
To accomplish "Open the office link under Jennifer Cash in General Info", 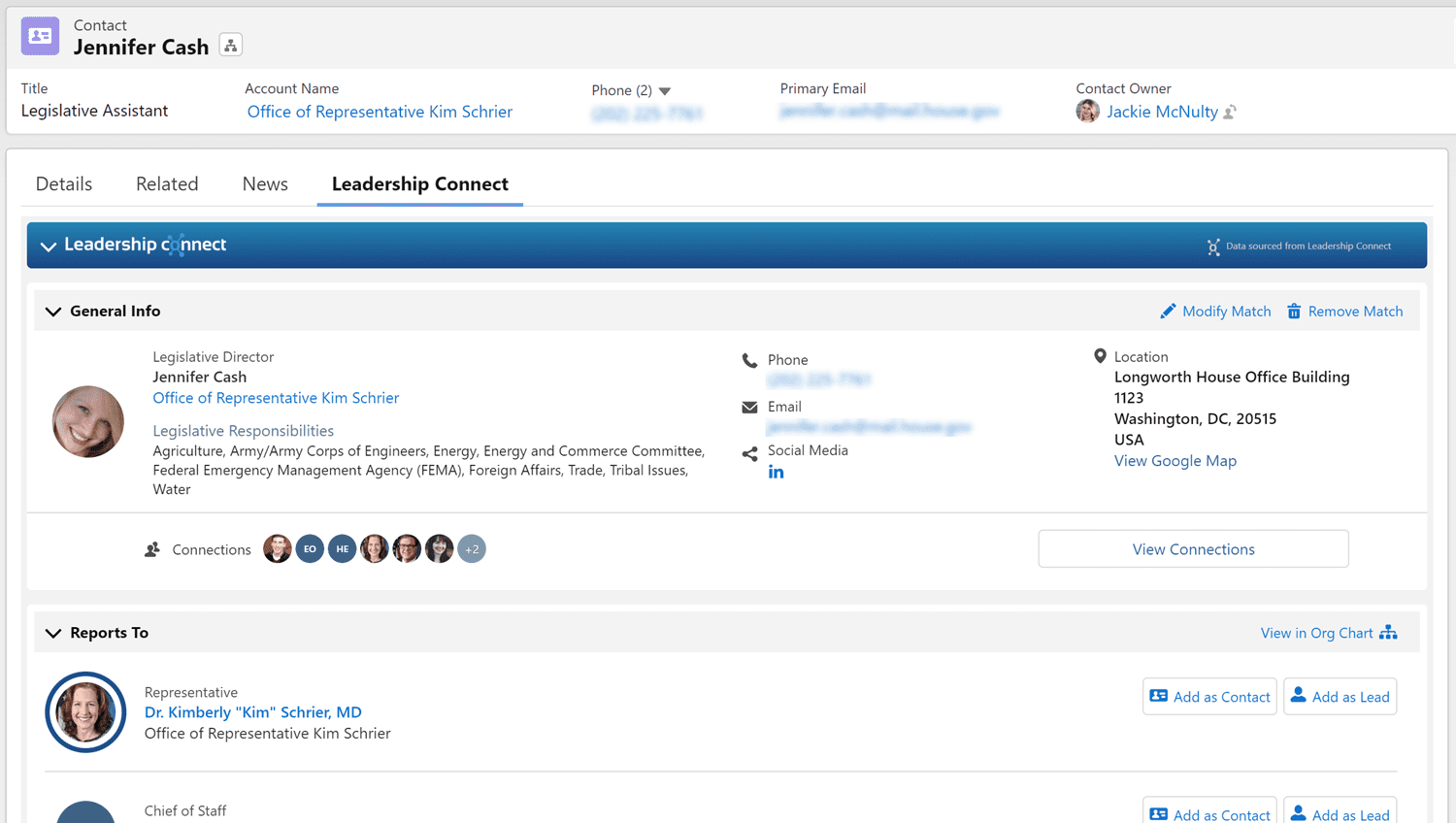I will (x=276, y=398).
